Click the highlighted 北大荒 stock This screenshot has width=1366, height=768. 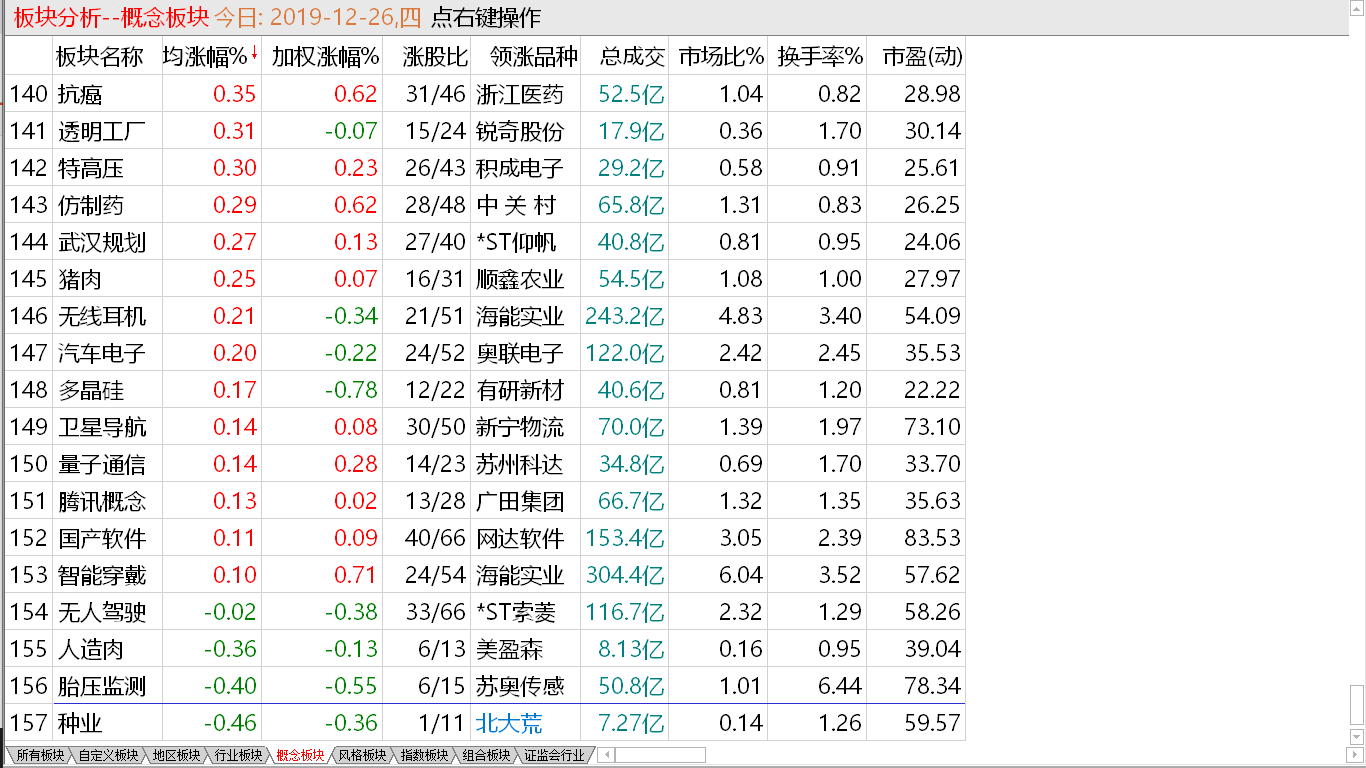[509, 723]
